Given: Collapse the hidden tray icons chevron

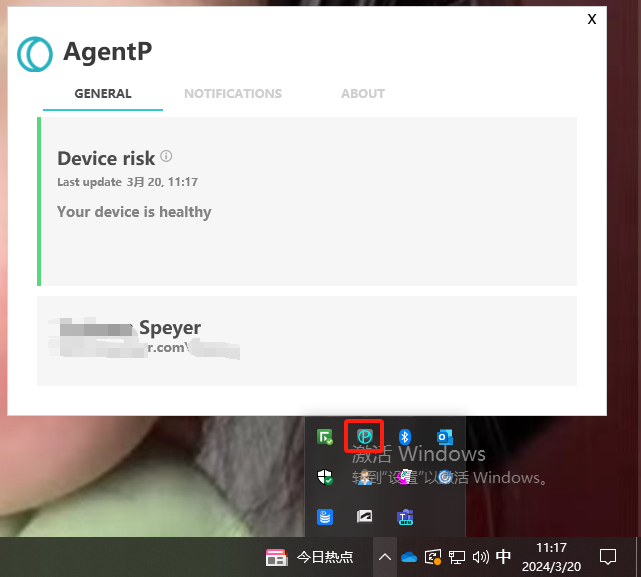Looking at the screenshot, I should (x=383, y=557).
